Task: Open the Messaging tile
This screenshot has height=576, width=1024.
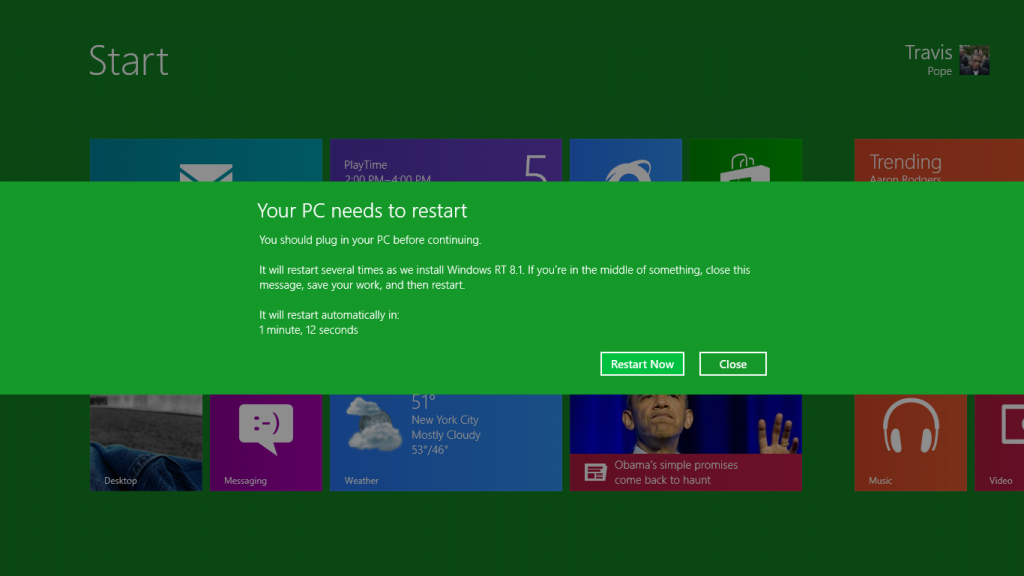Action: click(266, 442)
